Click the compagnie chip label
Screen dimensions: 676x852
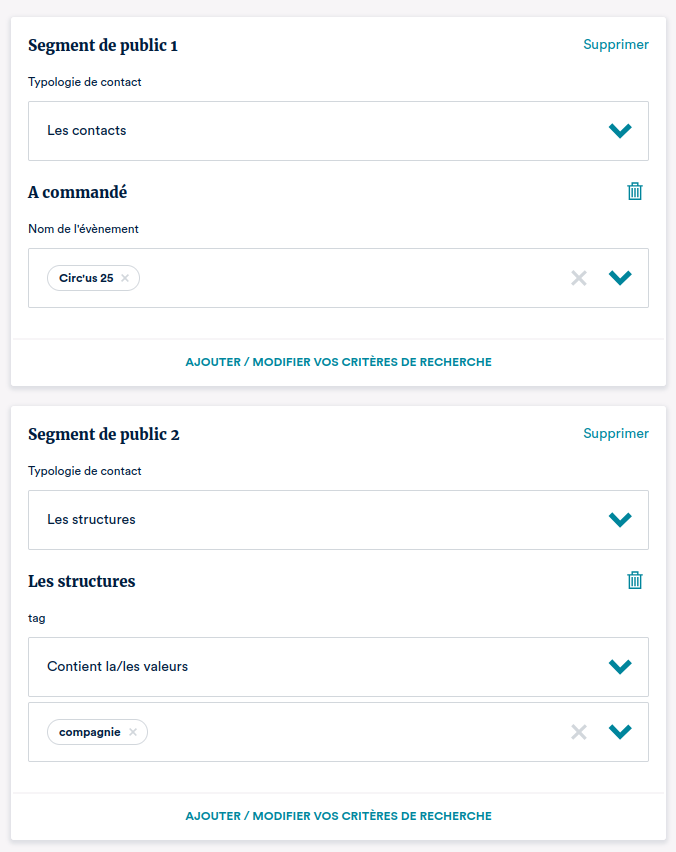[x=89, y=732]
